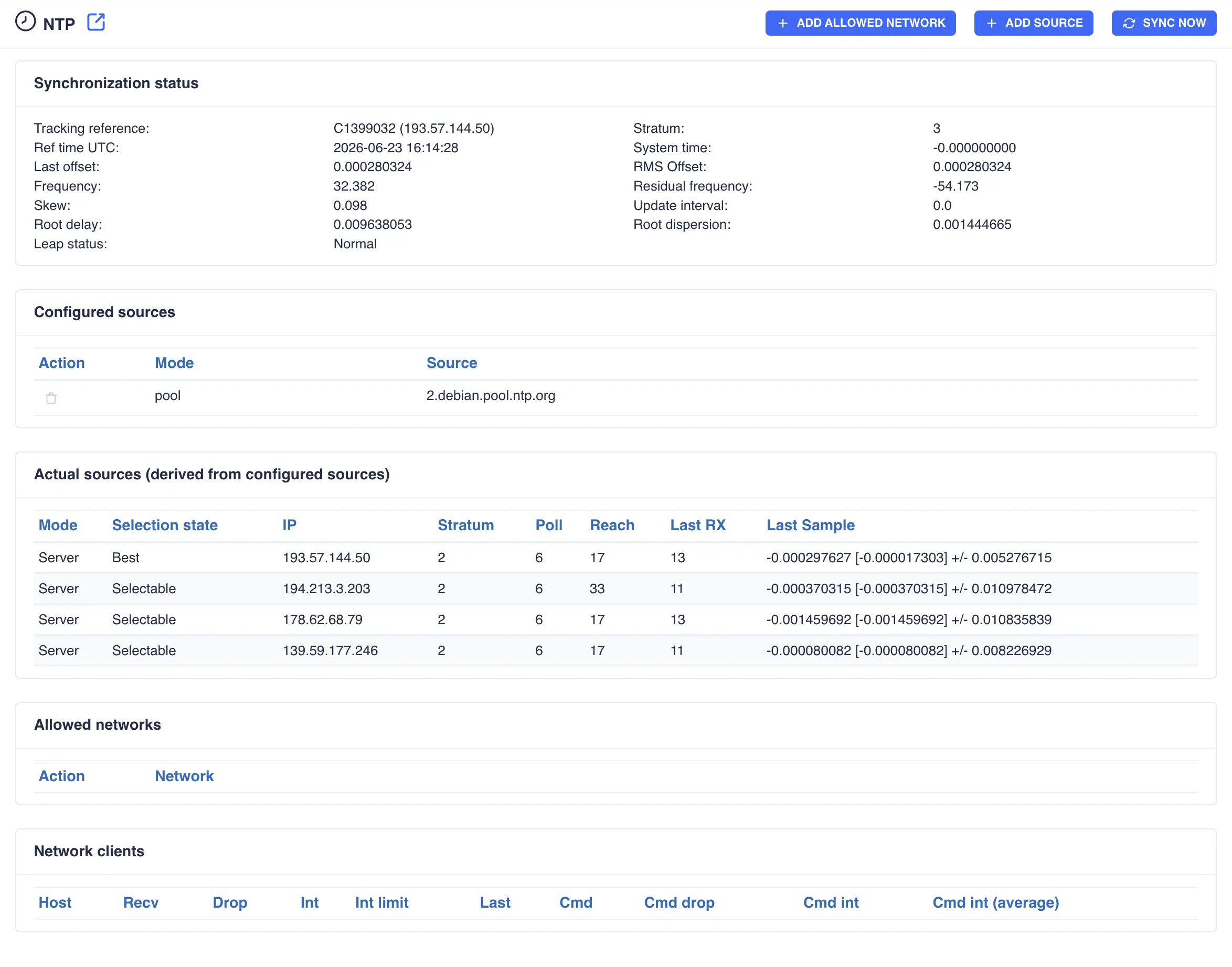Screen dimensions: 1232x967
Task: Click last sample ending 0.008226929
Action: (x=909, y=650)
